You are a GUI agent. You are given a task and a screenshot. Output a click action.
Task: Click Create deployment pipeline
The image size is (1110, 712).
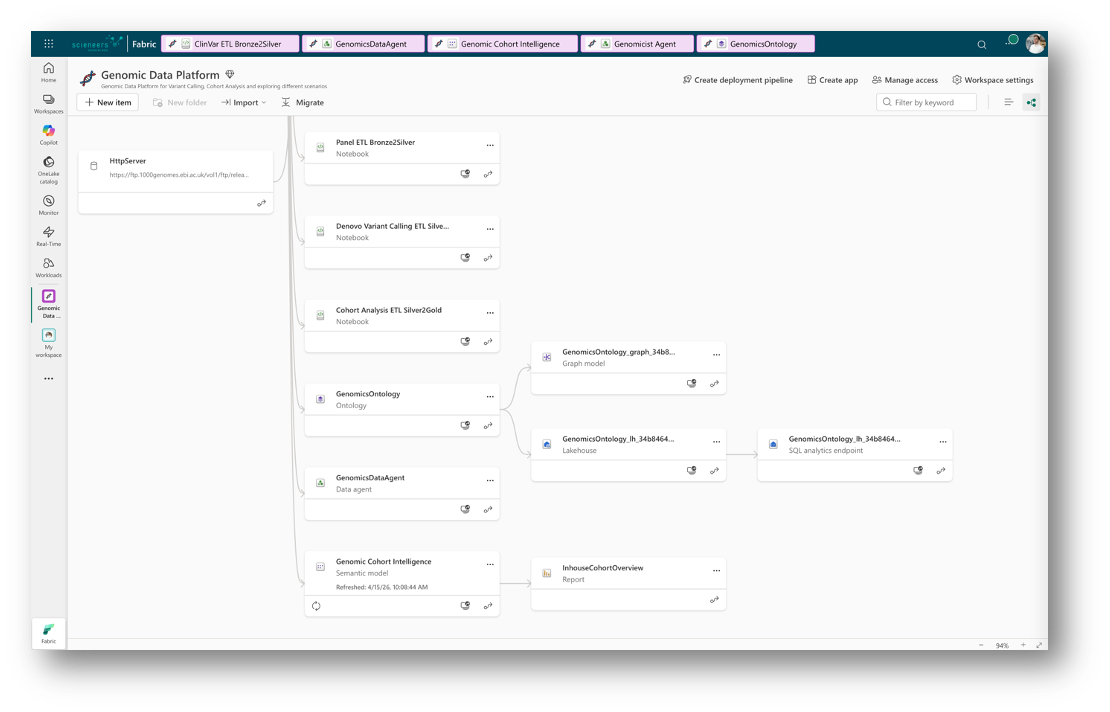point(737,80)
